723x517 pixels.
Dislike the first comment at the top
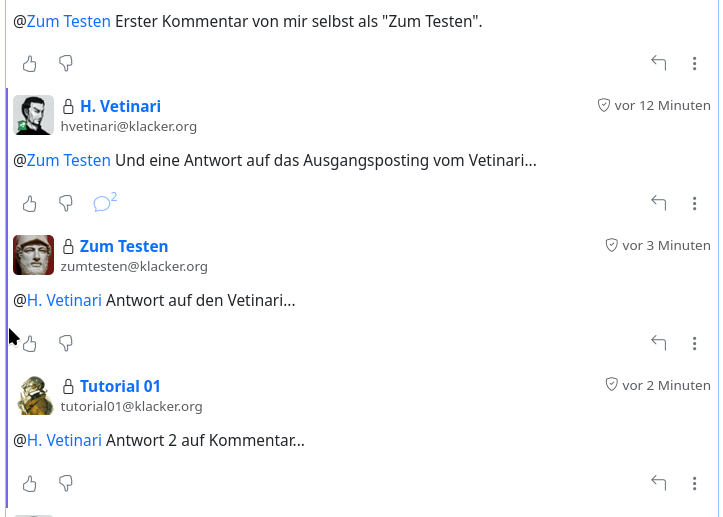tap(66, 64)
